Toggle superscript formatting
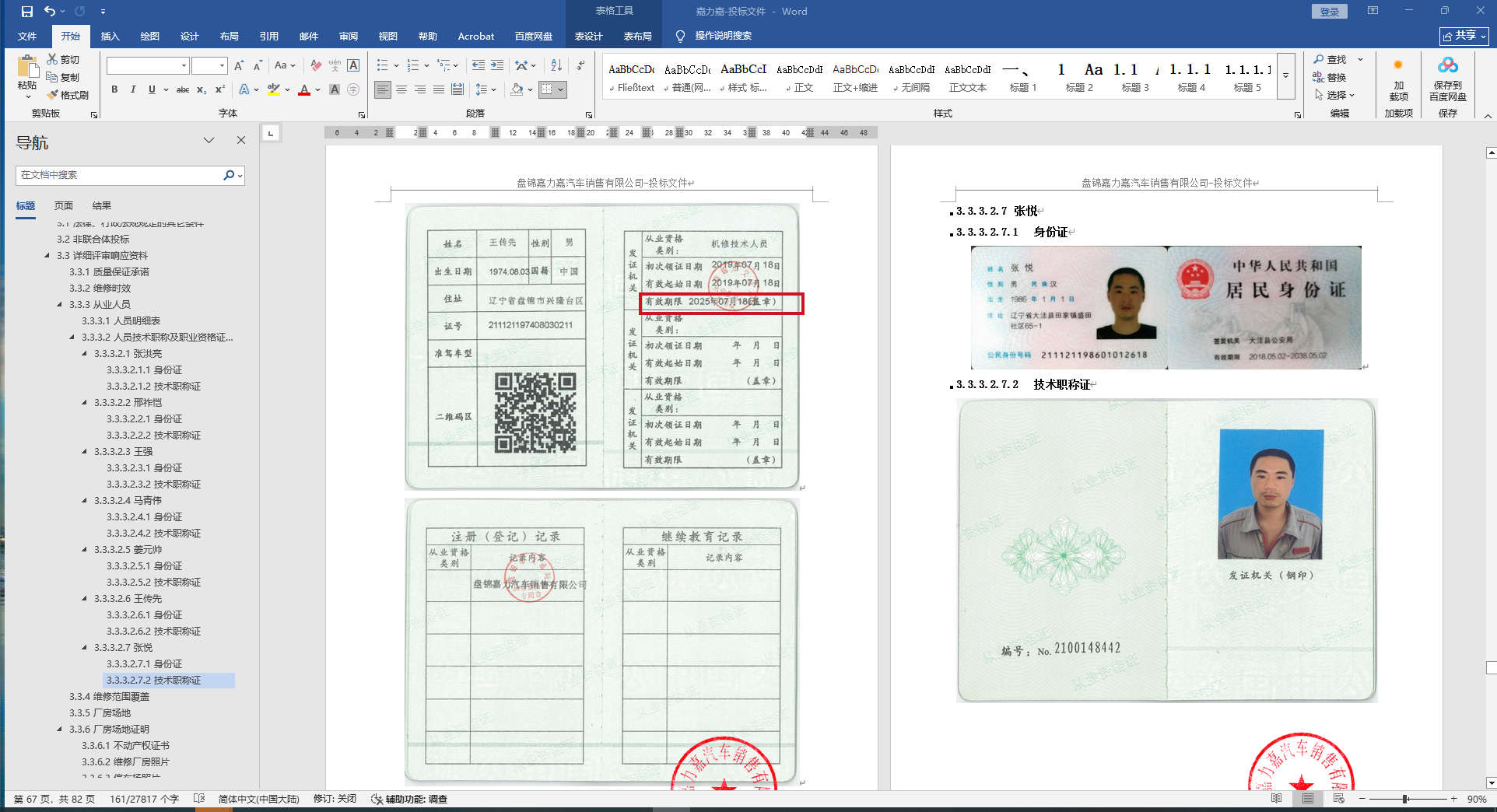The width and height of the screenshot is (1497, 812). (220, 89)
